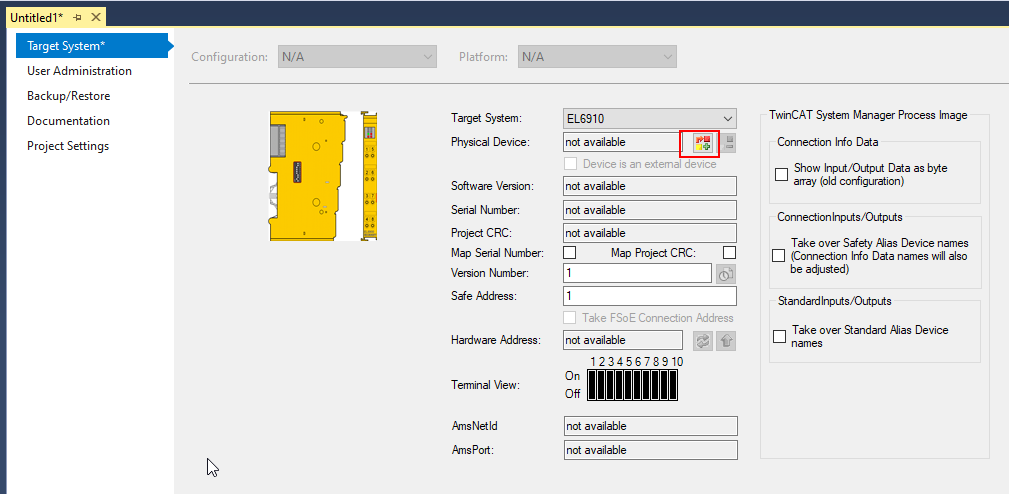Screen dimensions: 1009x494
Task: Click the Physical Device field
Action: point(623,142)
